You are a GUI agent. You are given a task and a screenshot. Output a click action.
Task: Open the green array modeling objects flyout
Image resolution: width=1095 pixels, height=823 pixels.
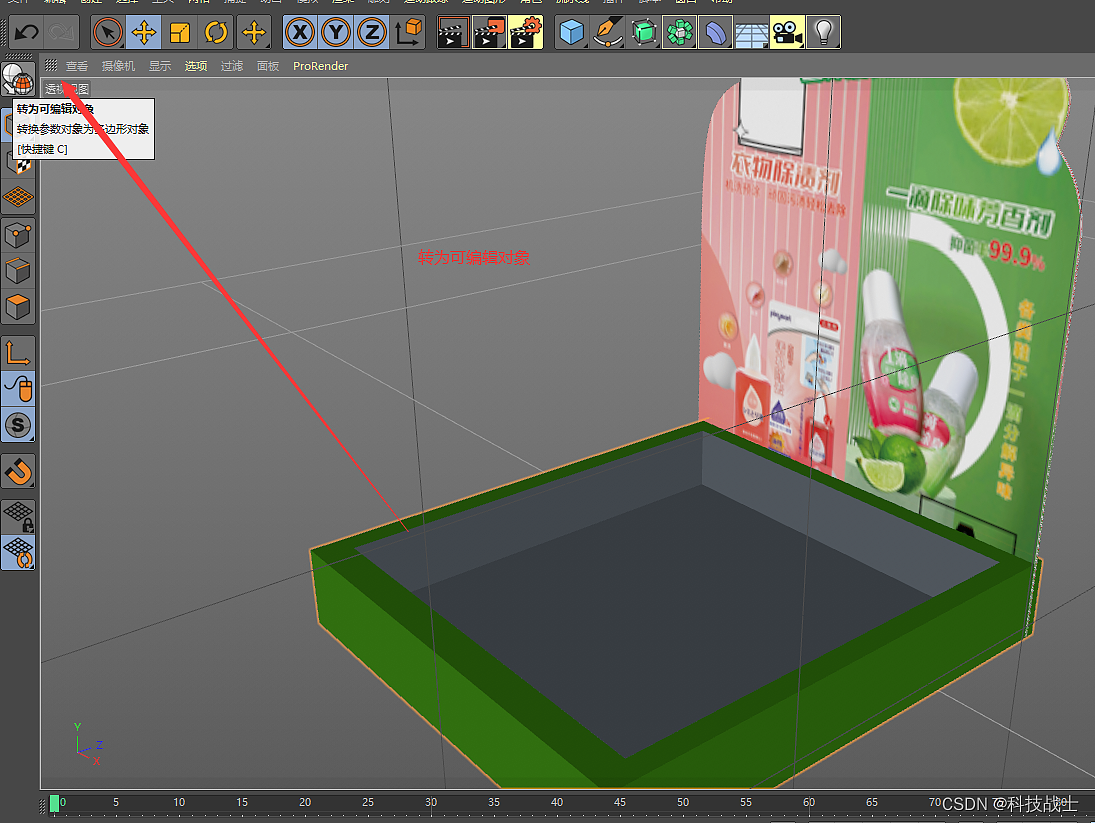point(679,32)
